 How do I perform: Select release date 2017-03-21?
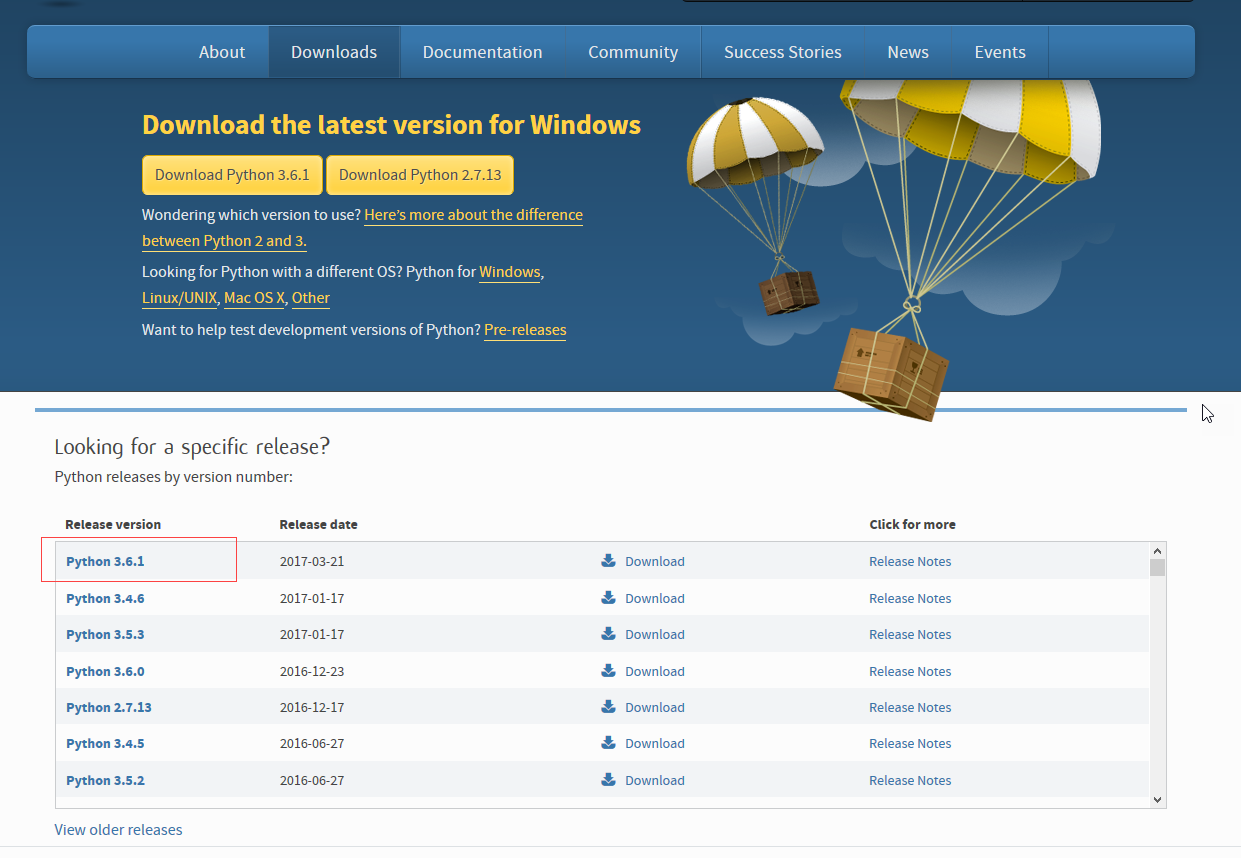click(312, 561)
